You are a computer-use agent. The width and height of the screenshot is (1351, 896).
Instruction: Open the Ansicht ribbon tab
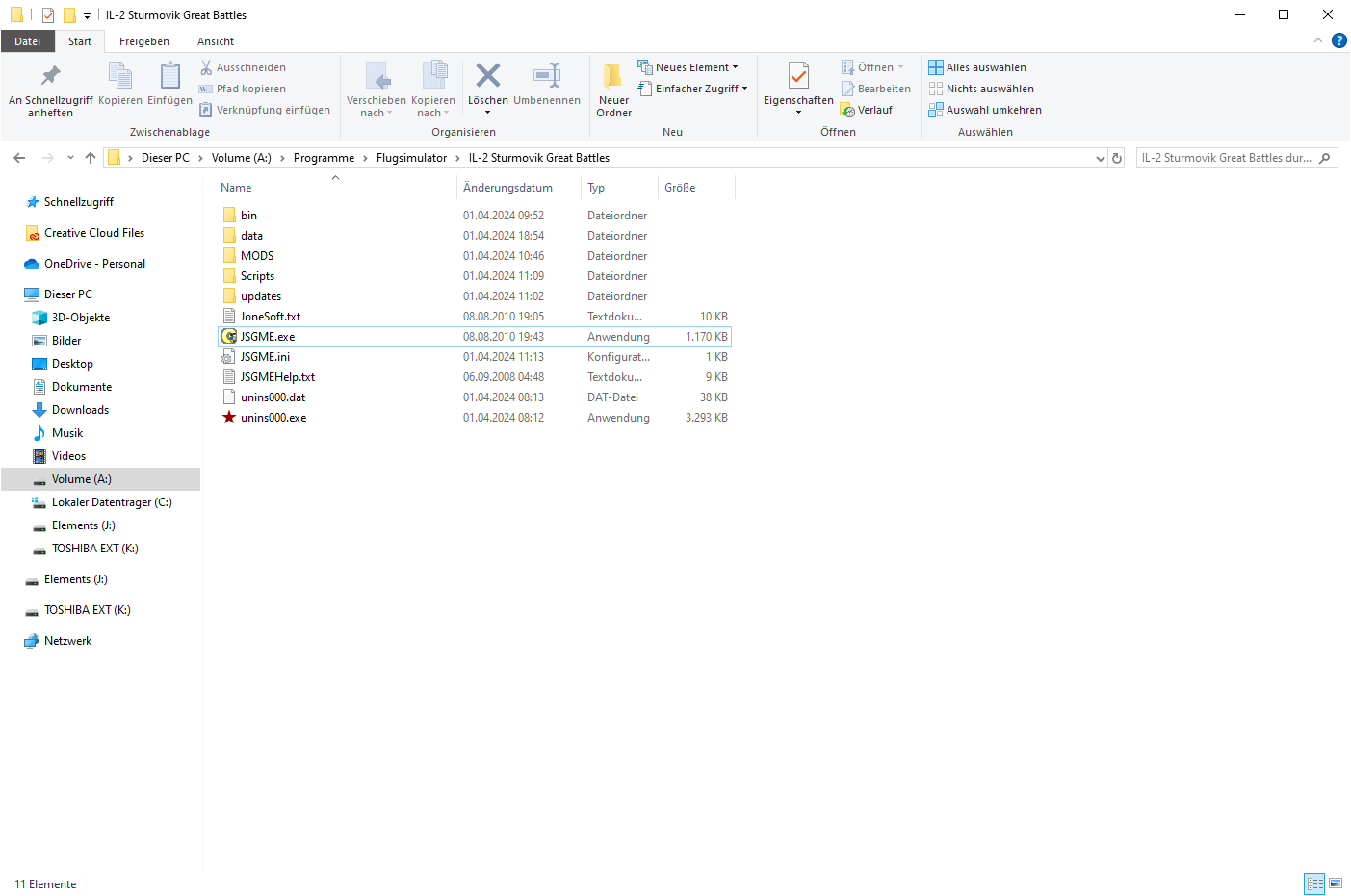click(x=216, y=41)
